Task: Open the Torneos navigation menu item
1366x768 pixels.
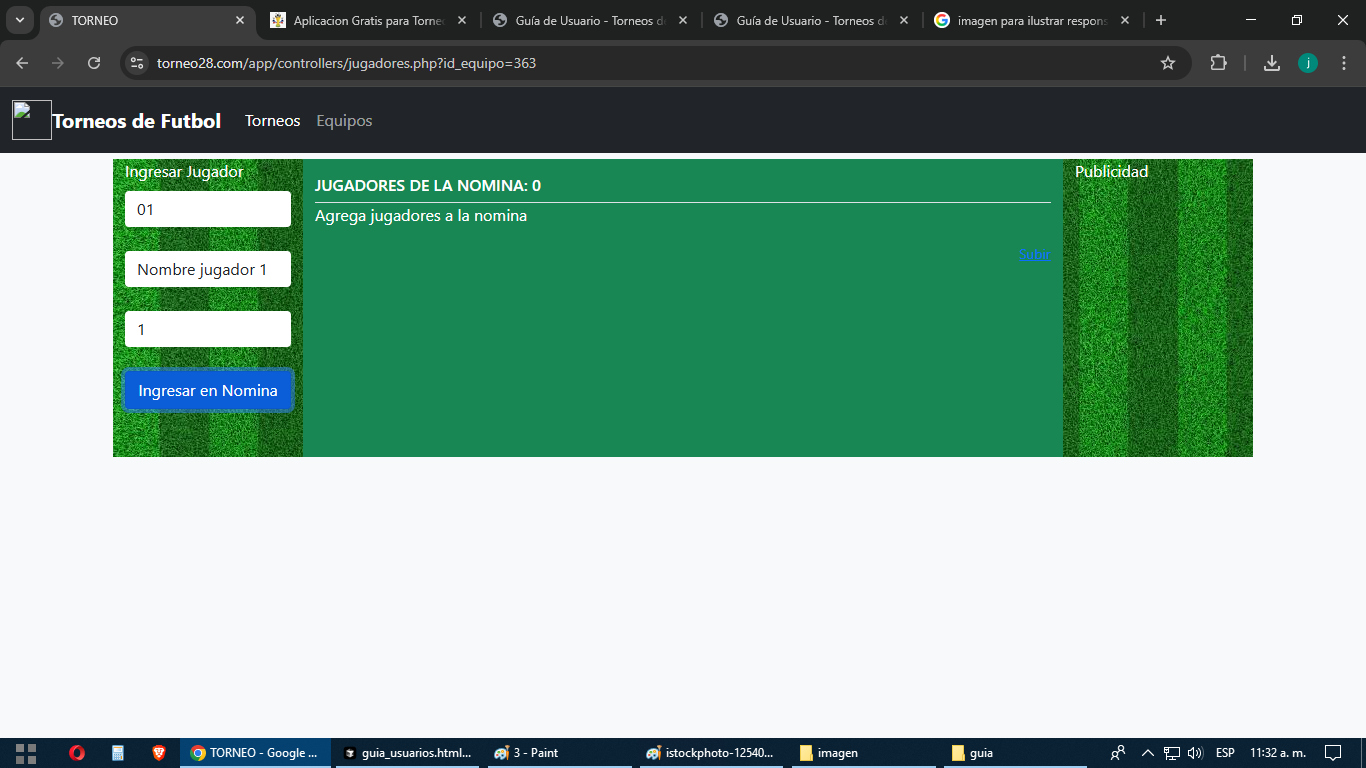Action: [272, 121]
